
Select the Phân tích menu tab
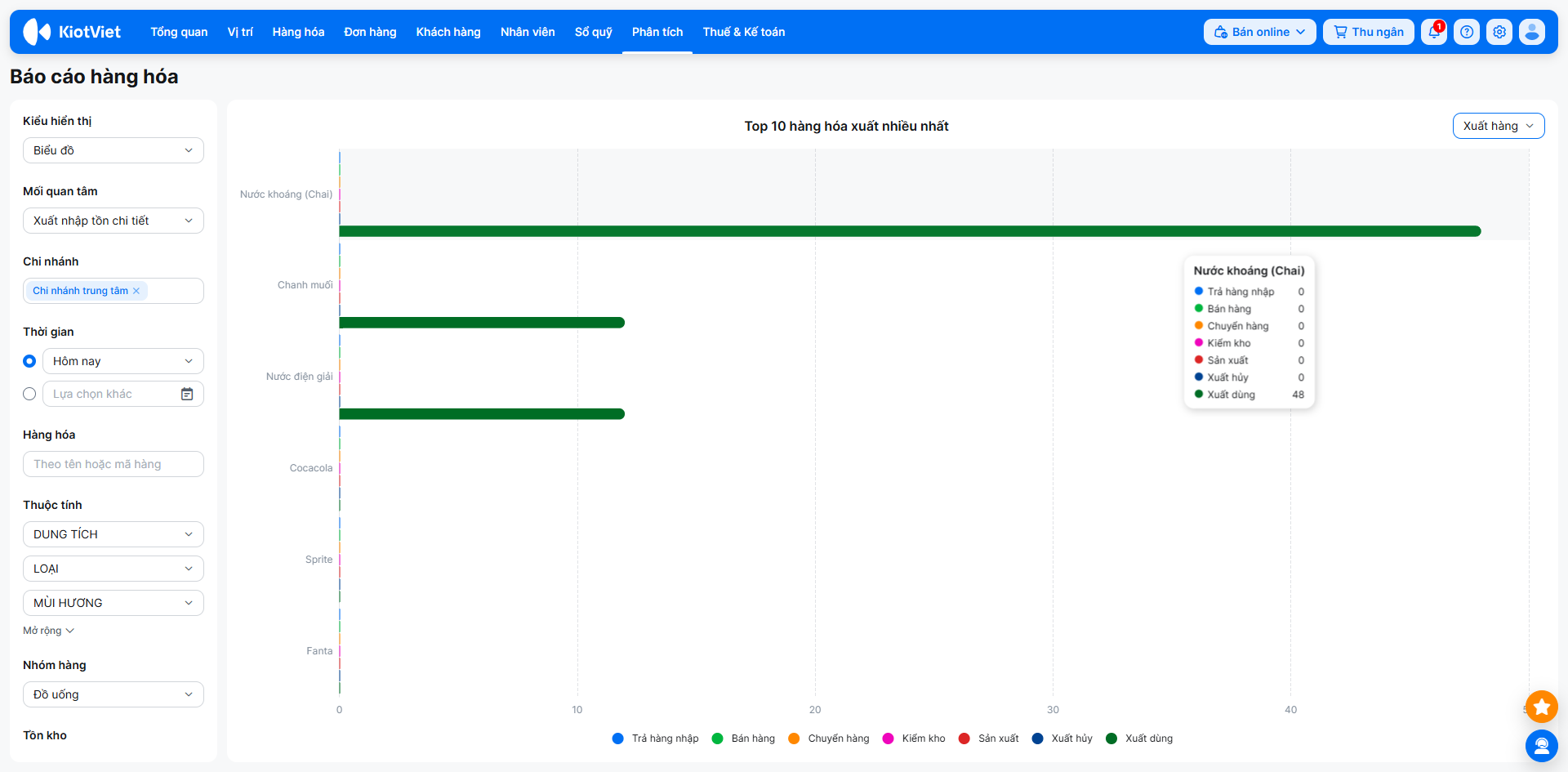[657, 32]
